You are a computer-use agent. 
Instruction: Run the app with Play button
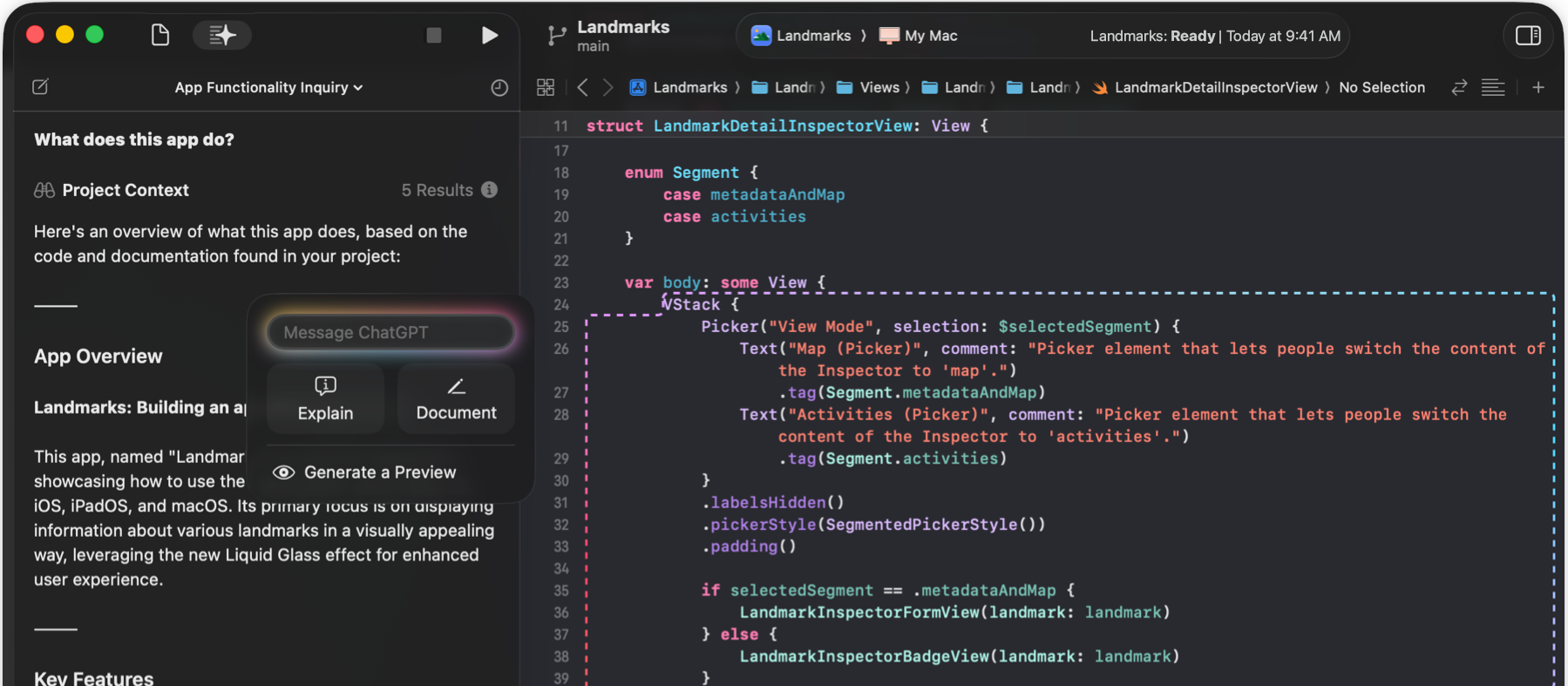[490, 35]
